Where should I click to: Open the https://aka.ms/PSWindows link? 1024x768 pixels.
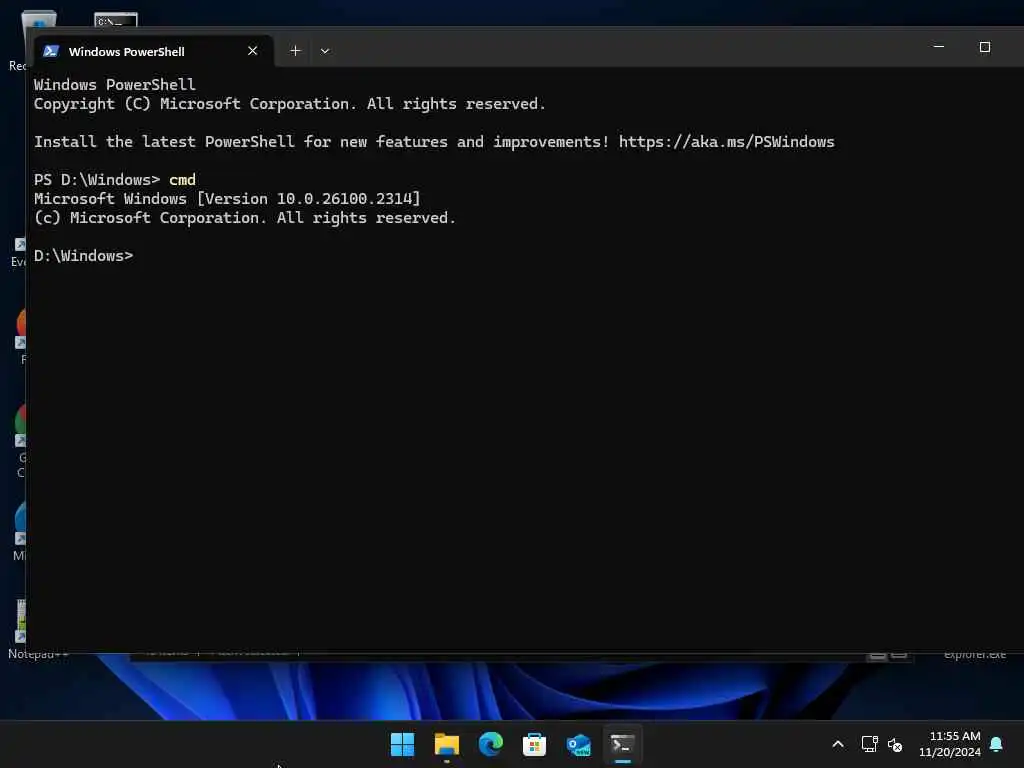[x=726, y=142]
